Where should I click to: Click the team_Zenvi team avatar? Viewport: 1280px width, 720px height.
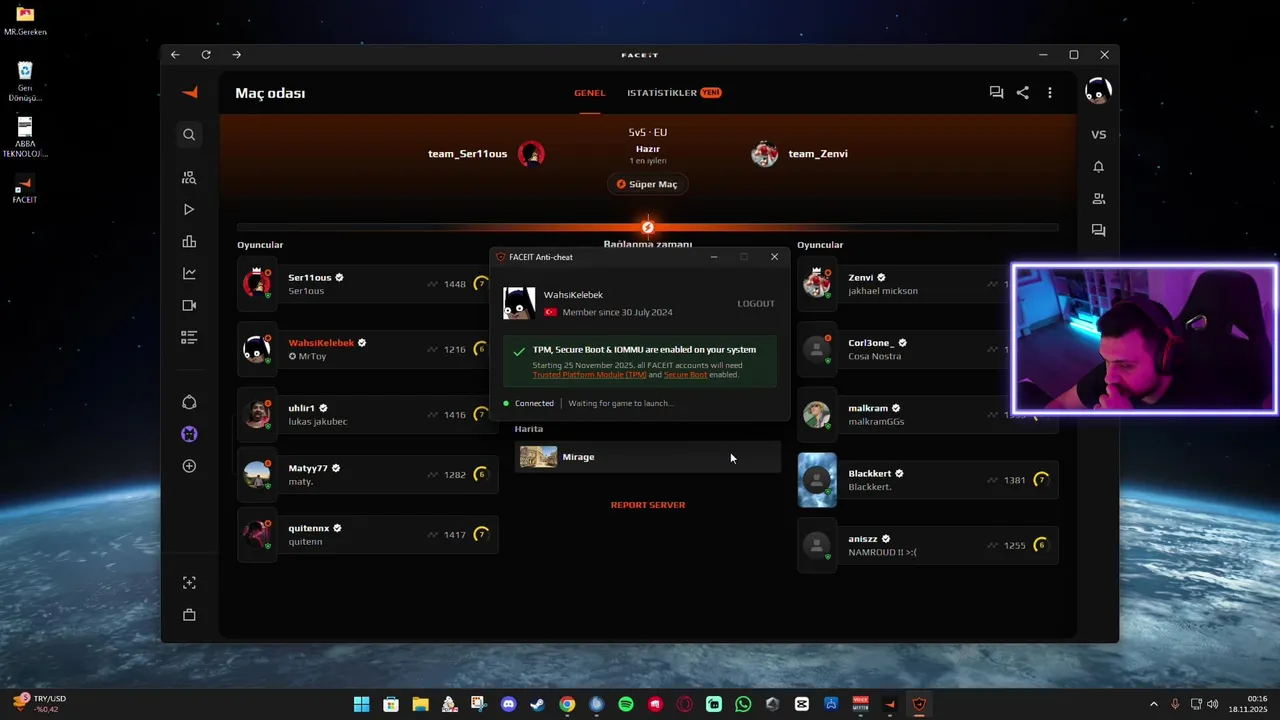764,154
